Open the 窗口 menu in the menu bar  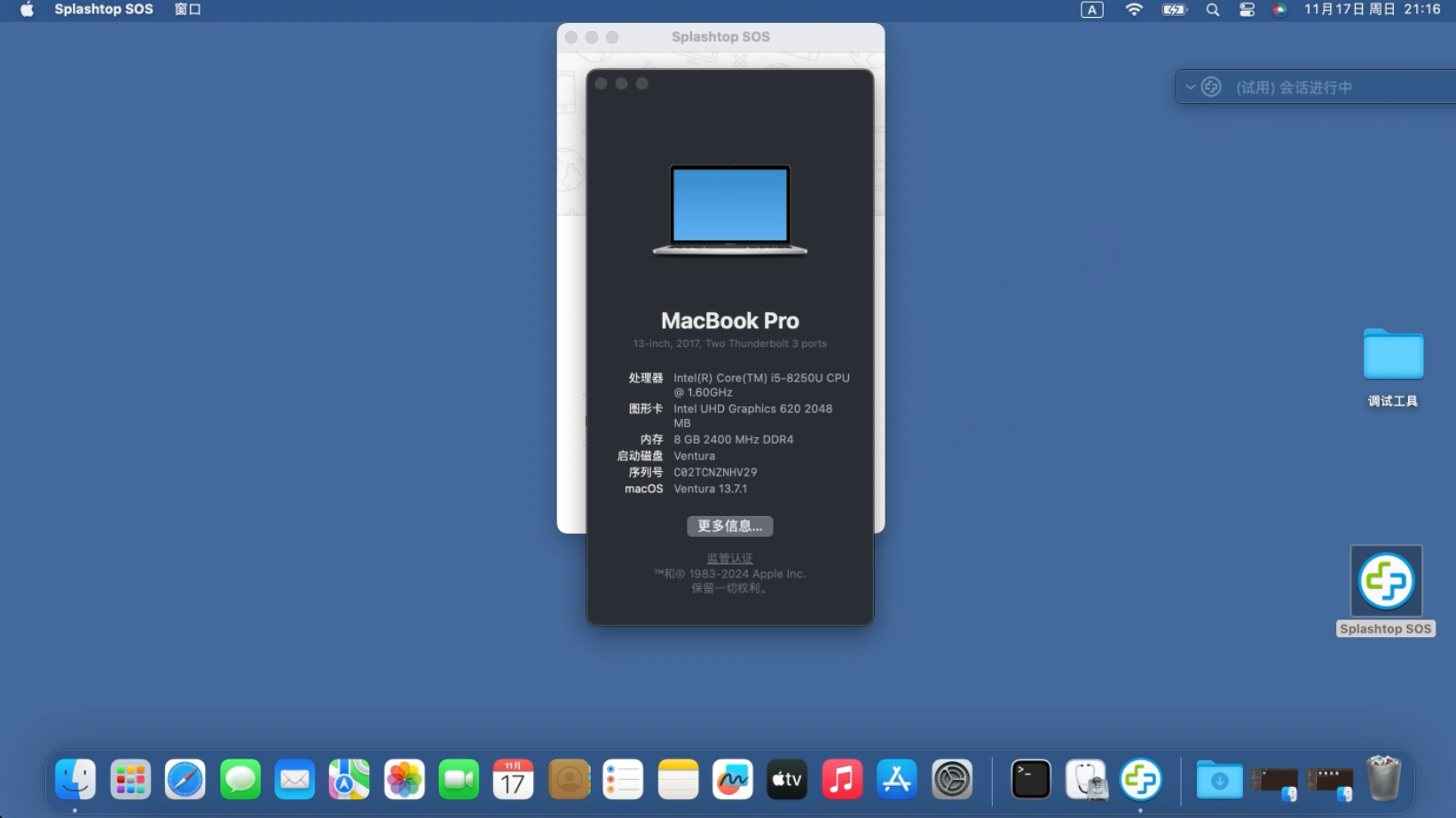(x=187, y=10)
